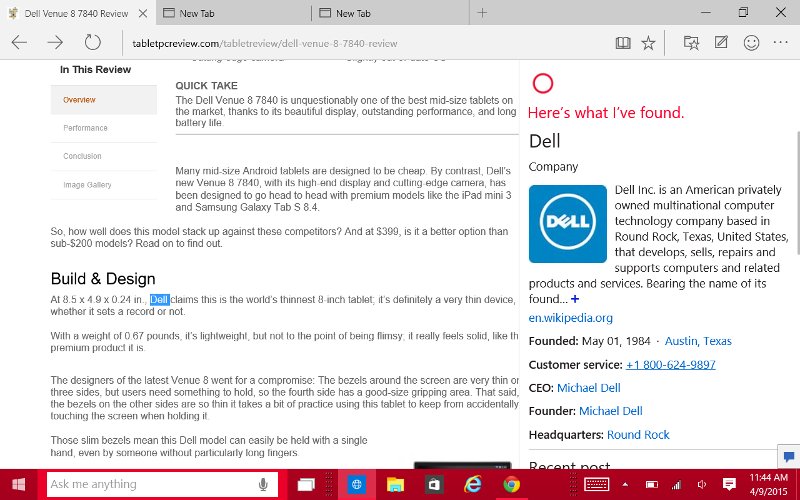Launch Google Chrome from the taskbar
Image resolution: width=800 pixels, height=500 pixels.
click(x=511, y=485)
